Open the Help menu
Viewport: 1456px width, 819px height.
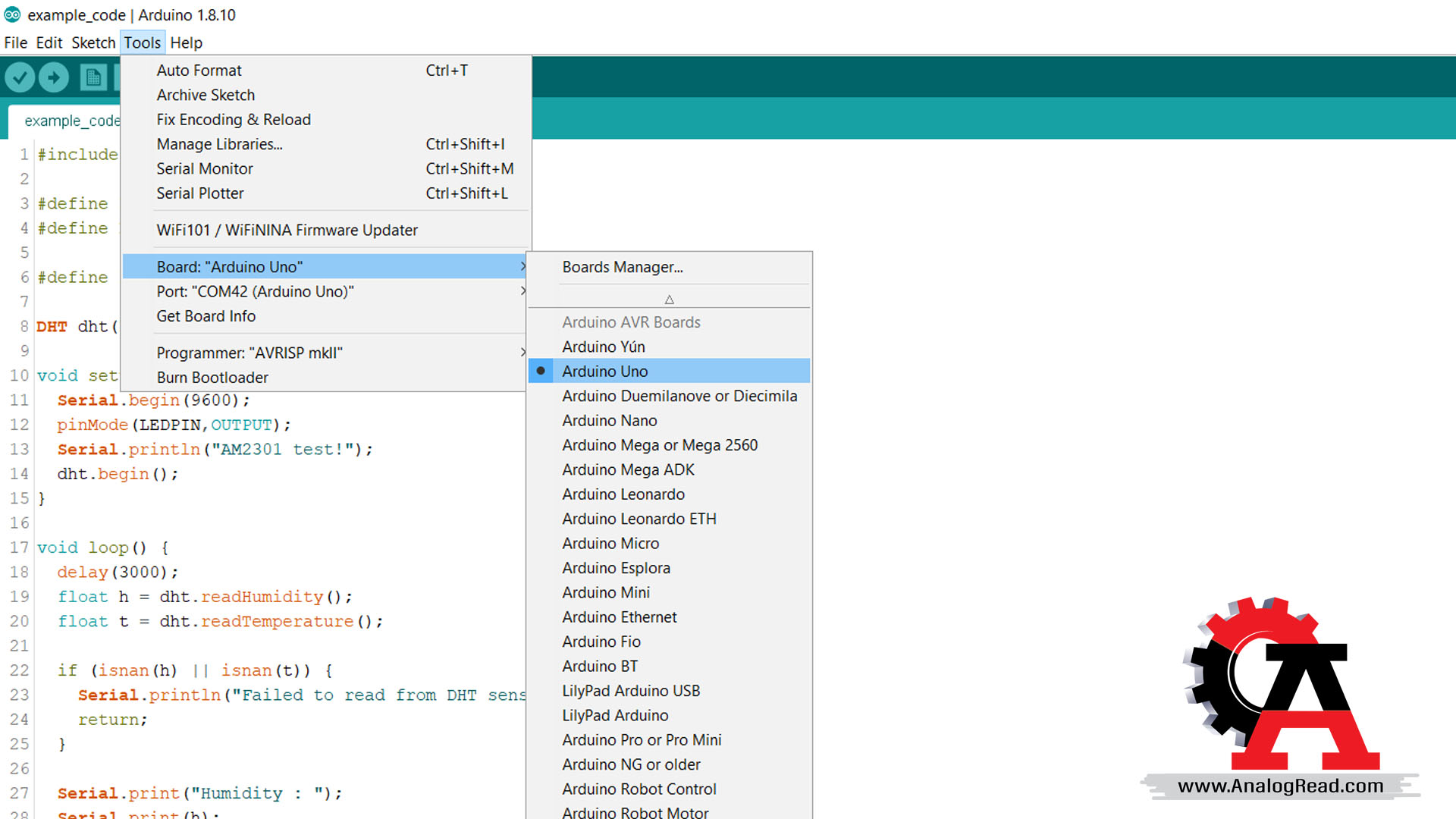(x=186, y=42)
